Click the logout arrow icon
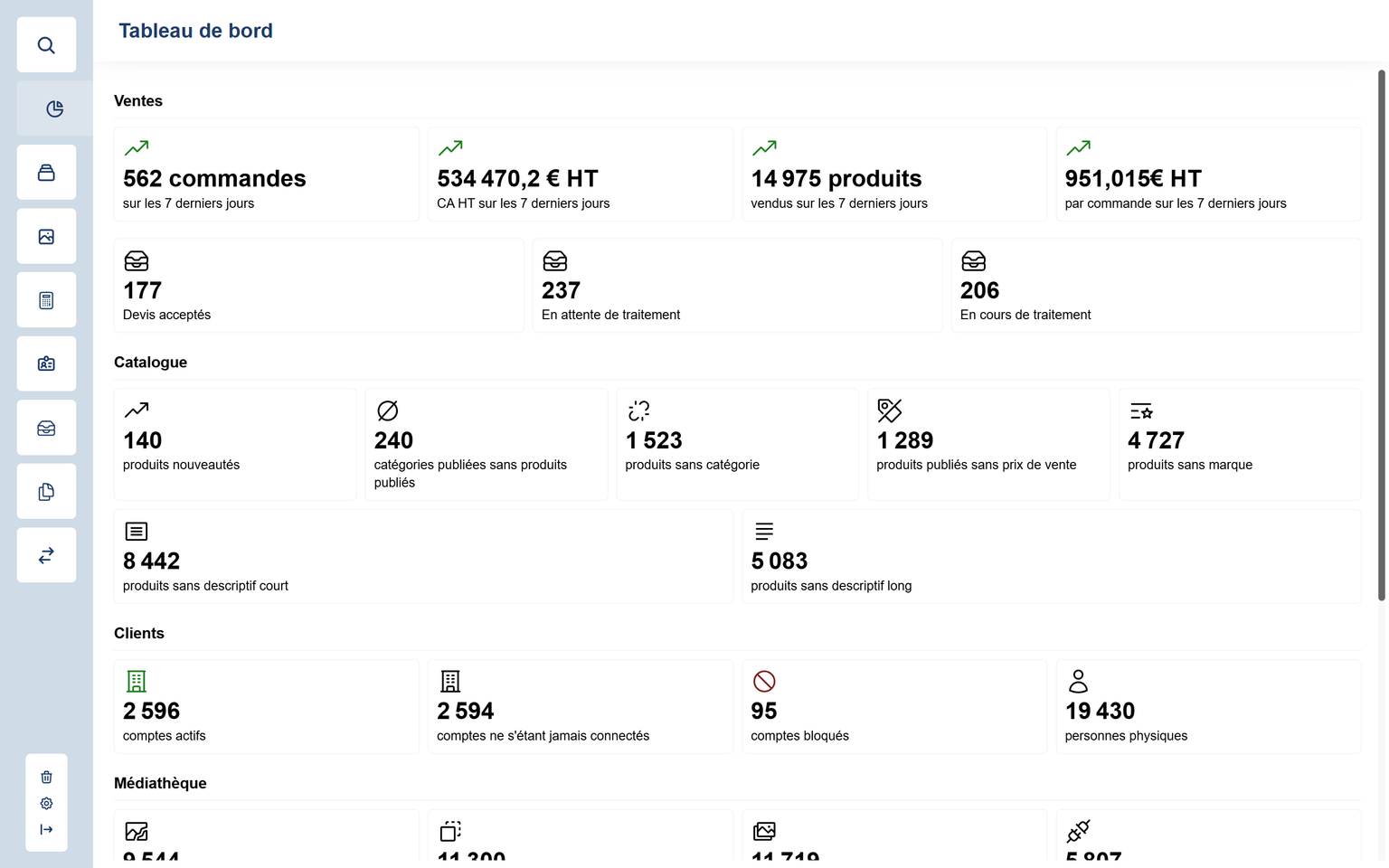The width and height of the screenshot is (1389, 868). (x=46, y=829)
